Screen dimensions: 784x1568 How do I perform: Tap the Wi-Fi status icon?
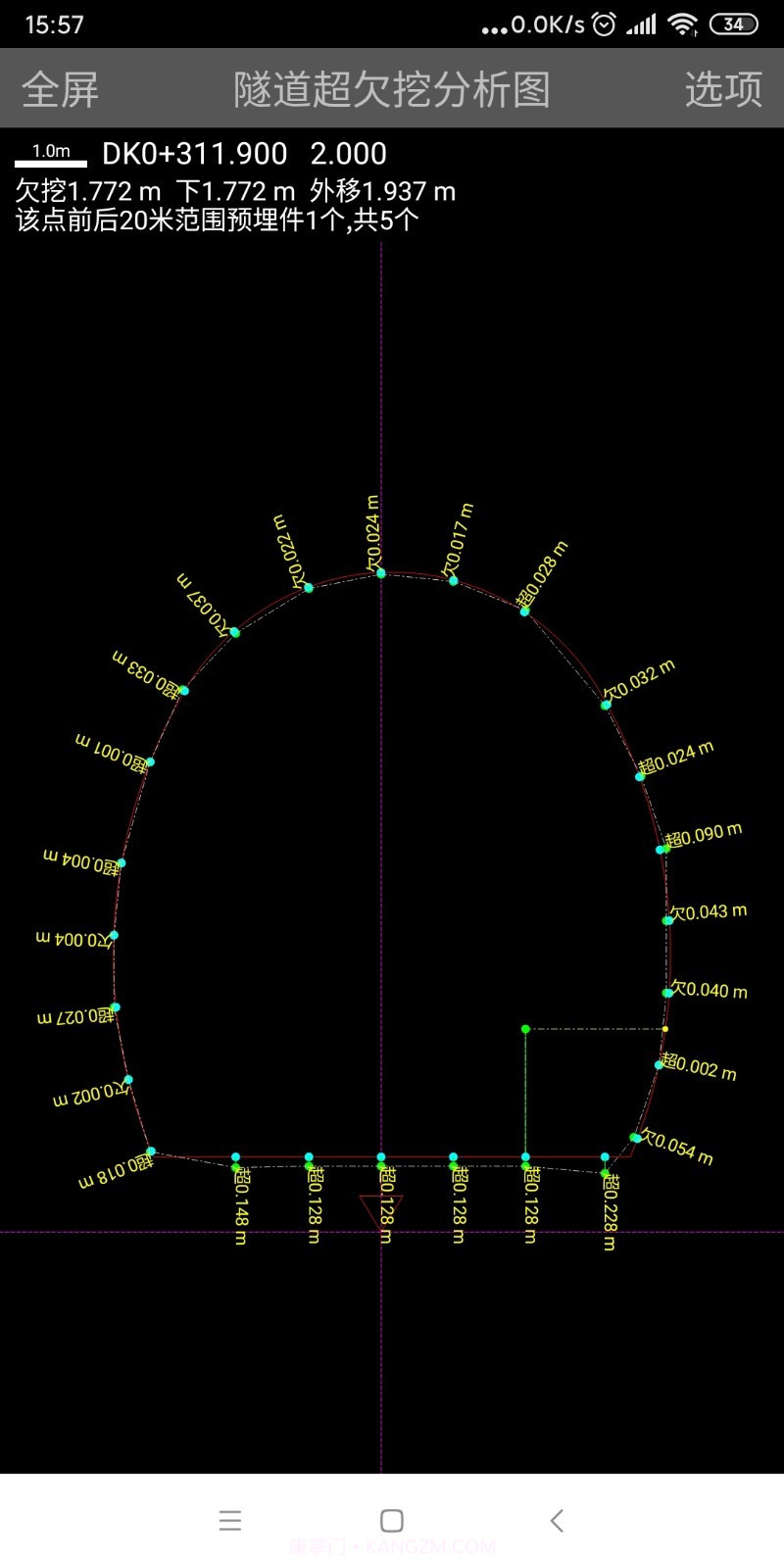(682, 24)
